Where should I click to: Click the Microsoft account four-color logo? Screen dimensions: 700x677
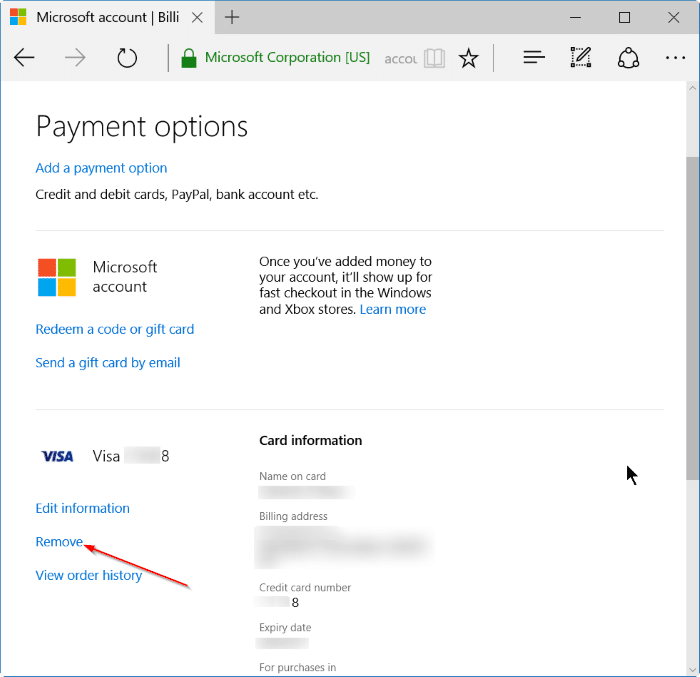57,277
